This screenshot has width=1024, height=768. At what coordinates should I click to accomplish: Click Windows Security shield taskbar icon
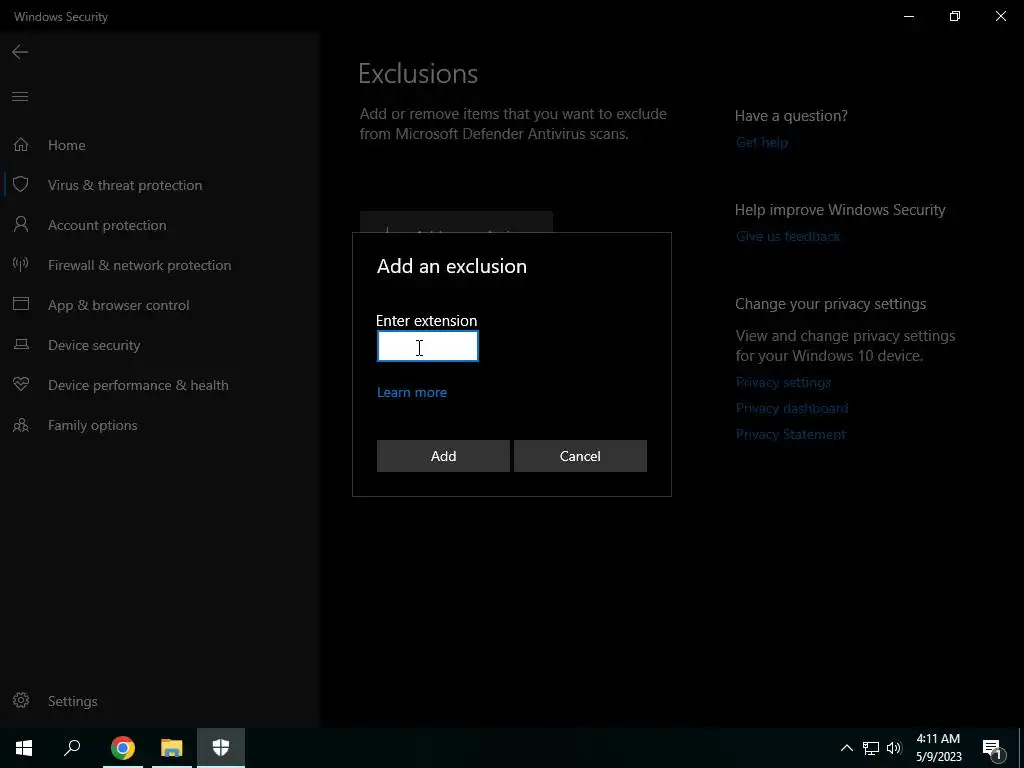(x=221, y=748)
